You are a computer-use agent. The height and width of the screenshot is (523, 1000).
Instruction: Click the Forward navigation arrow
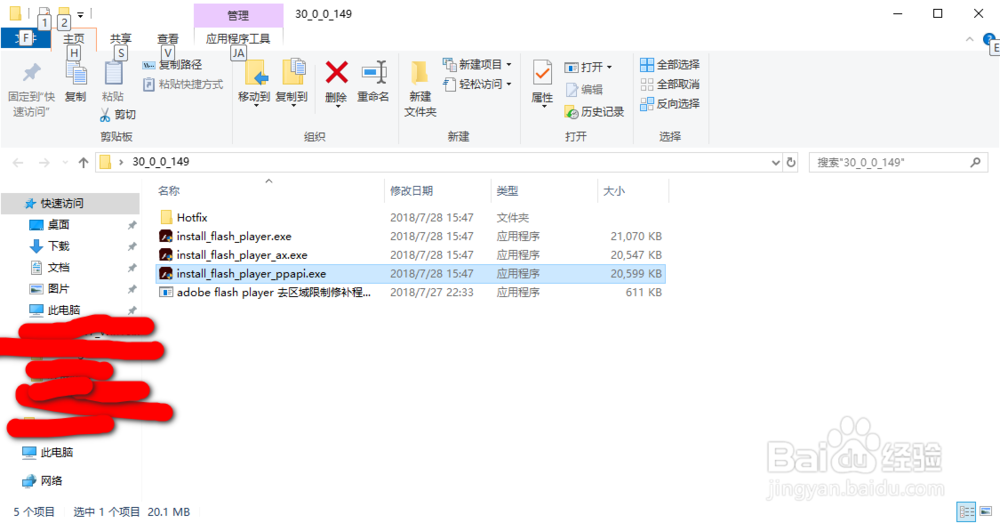[x=44, y=163]
